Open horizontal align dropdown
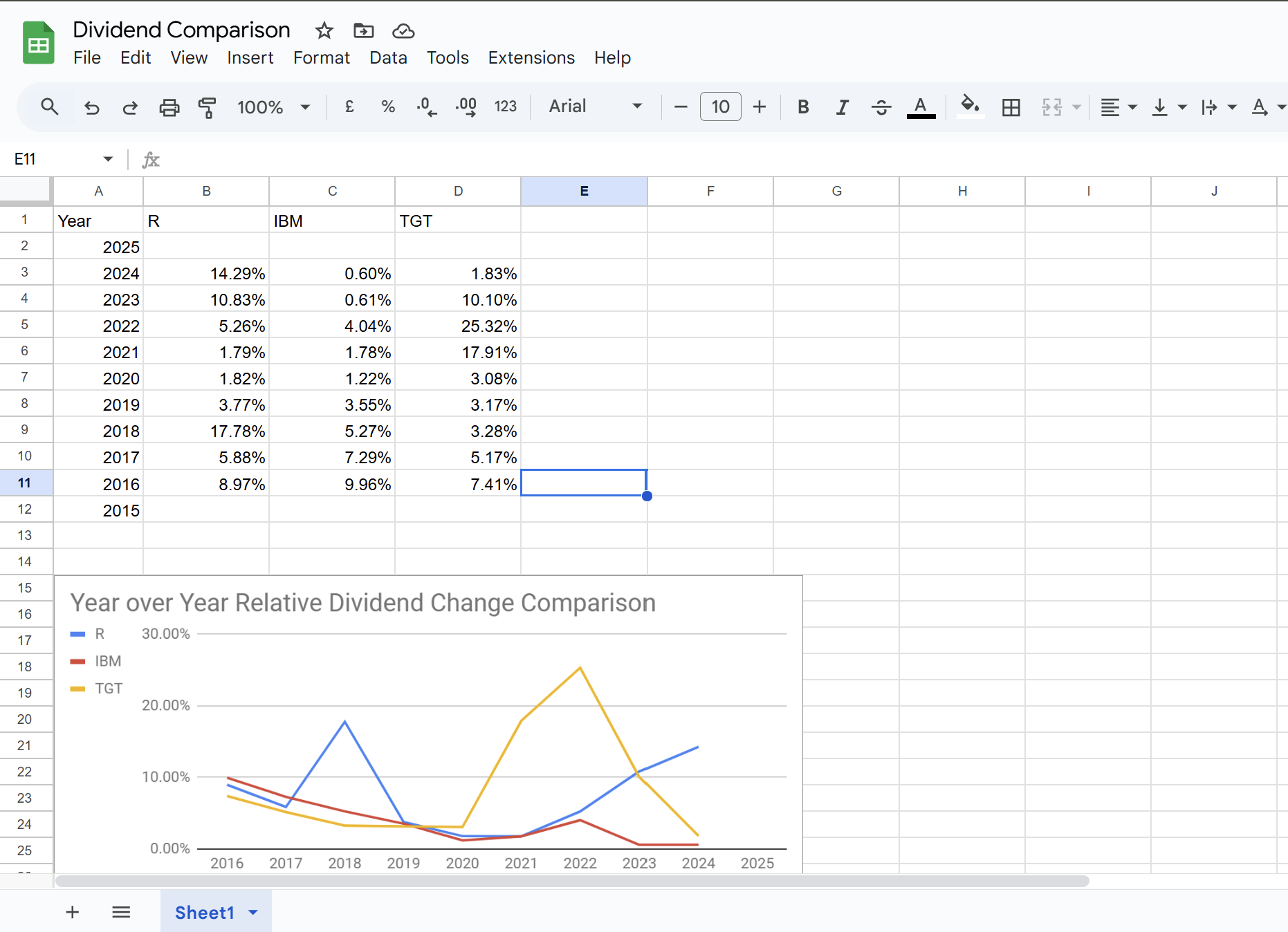 (x=1119, y=107)
